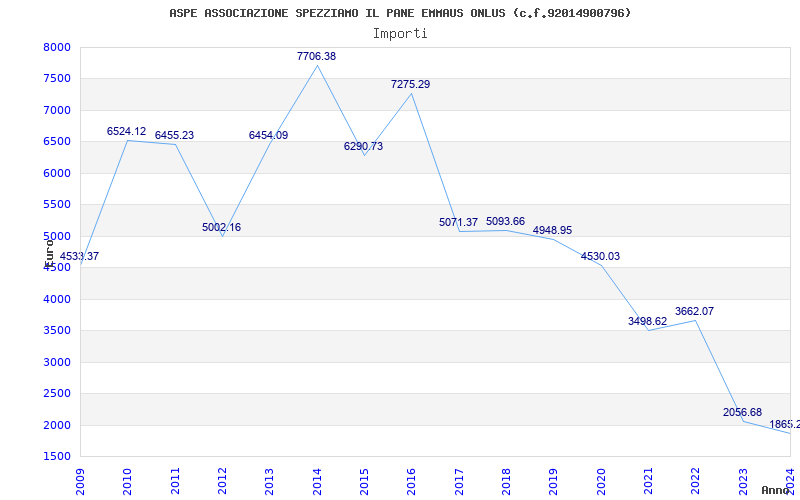
Task: Click the 7275.29 data label
Action: [411, 84]
